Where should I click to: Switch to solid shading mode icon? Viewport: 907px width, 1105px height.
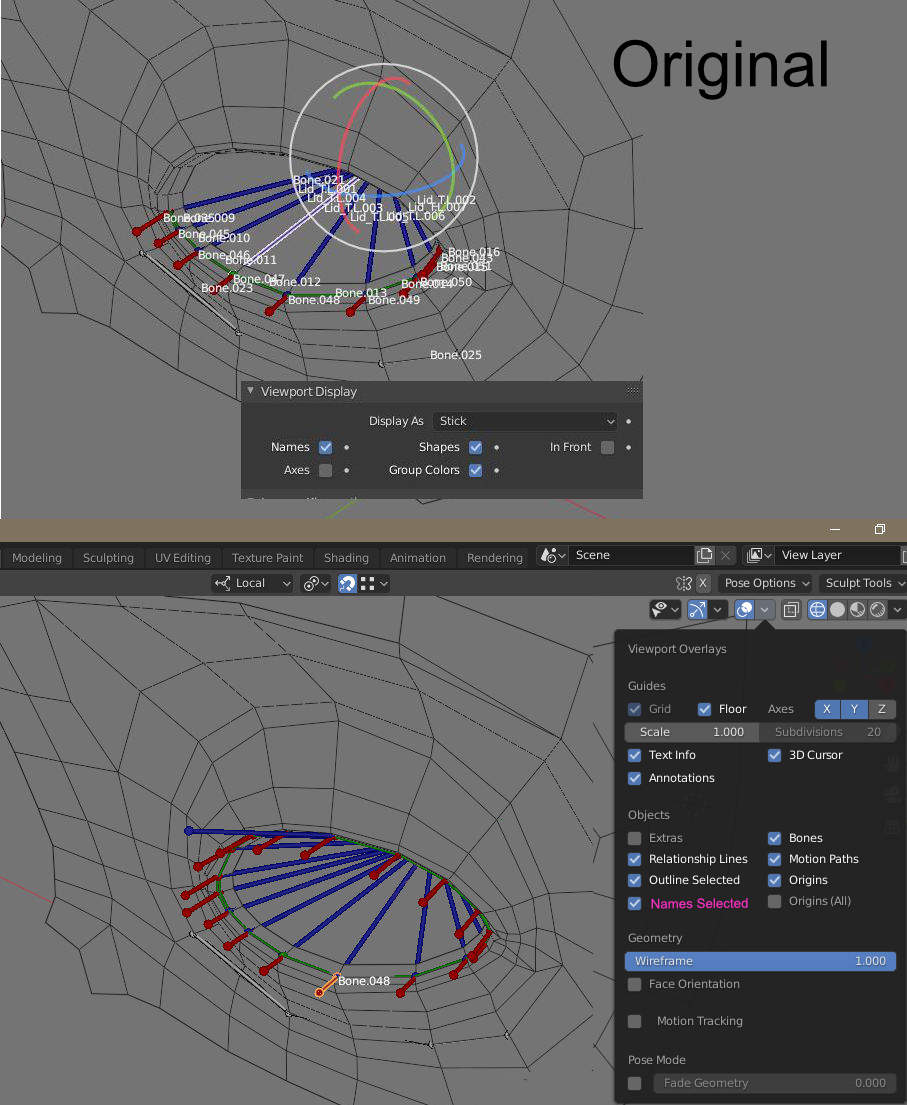click(837, 610)
